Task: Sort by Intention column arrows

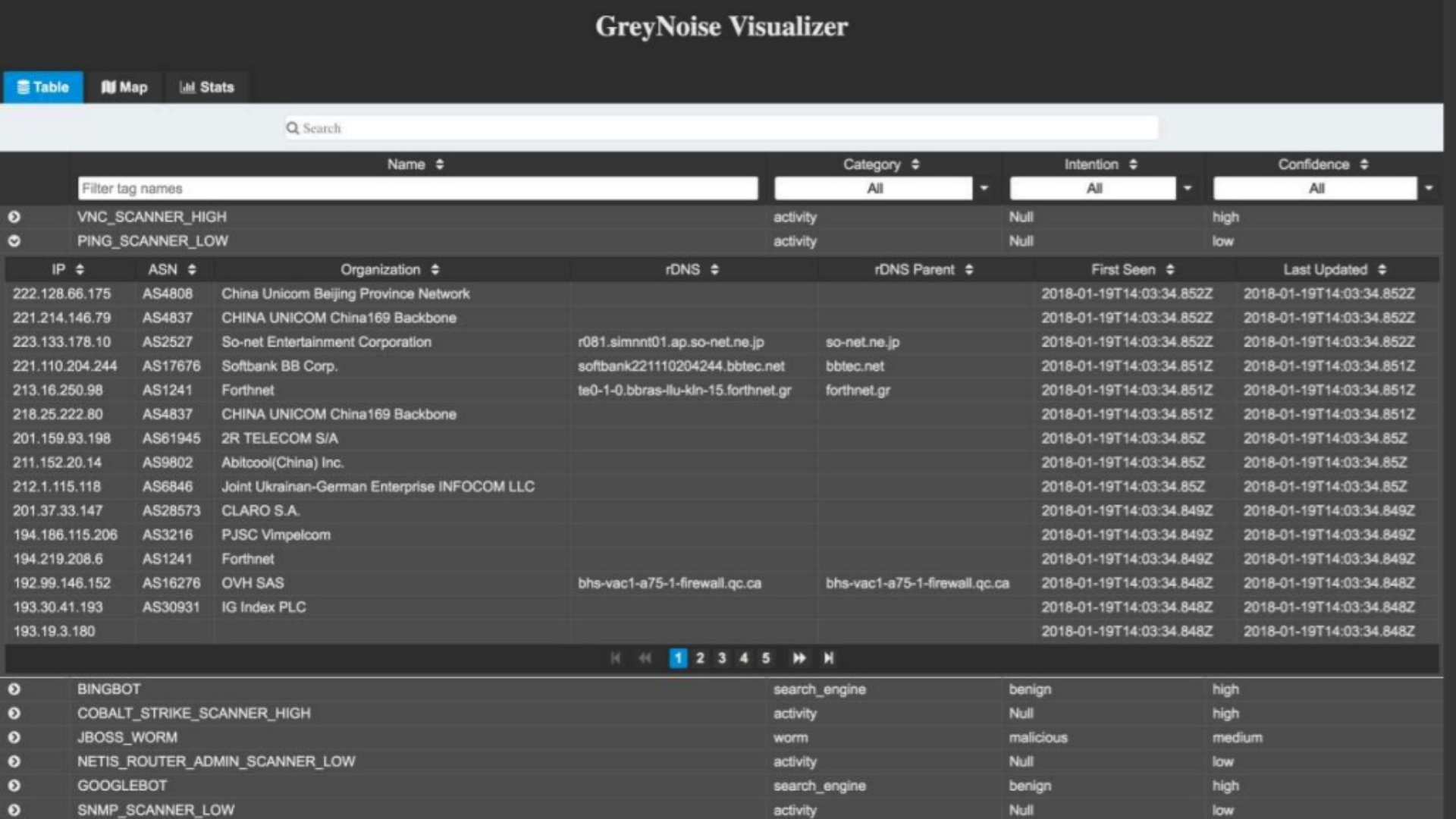Action: coord(1133,165)
